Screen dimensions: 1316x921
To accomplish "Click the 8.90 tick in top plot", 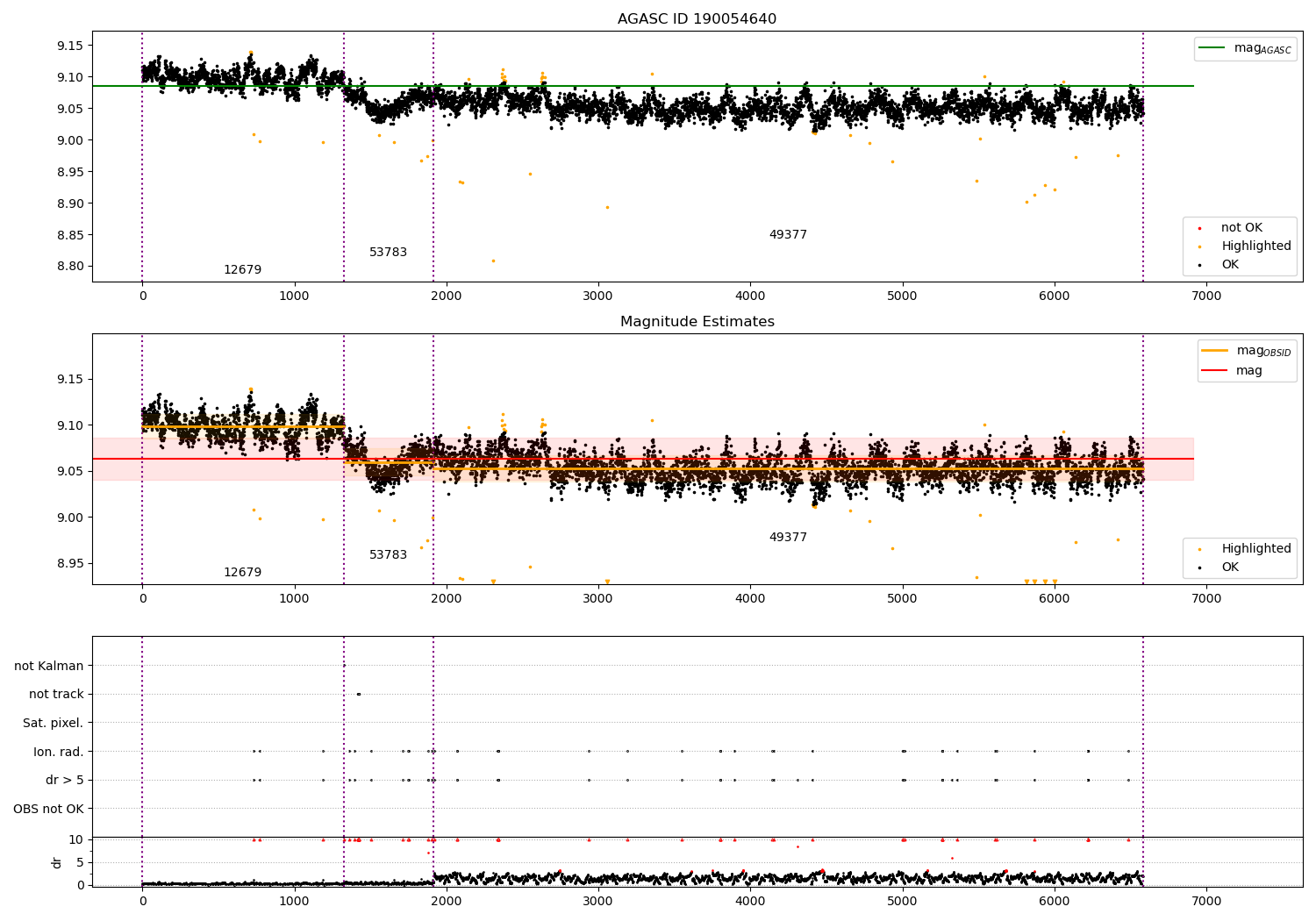I will 68,203.
